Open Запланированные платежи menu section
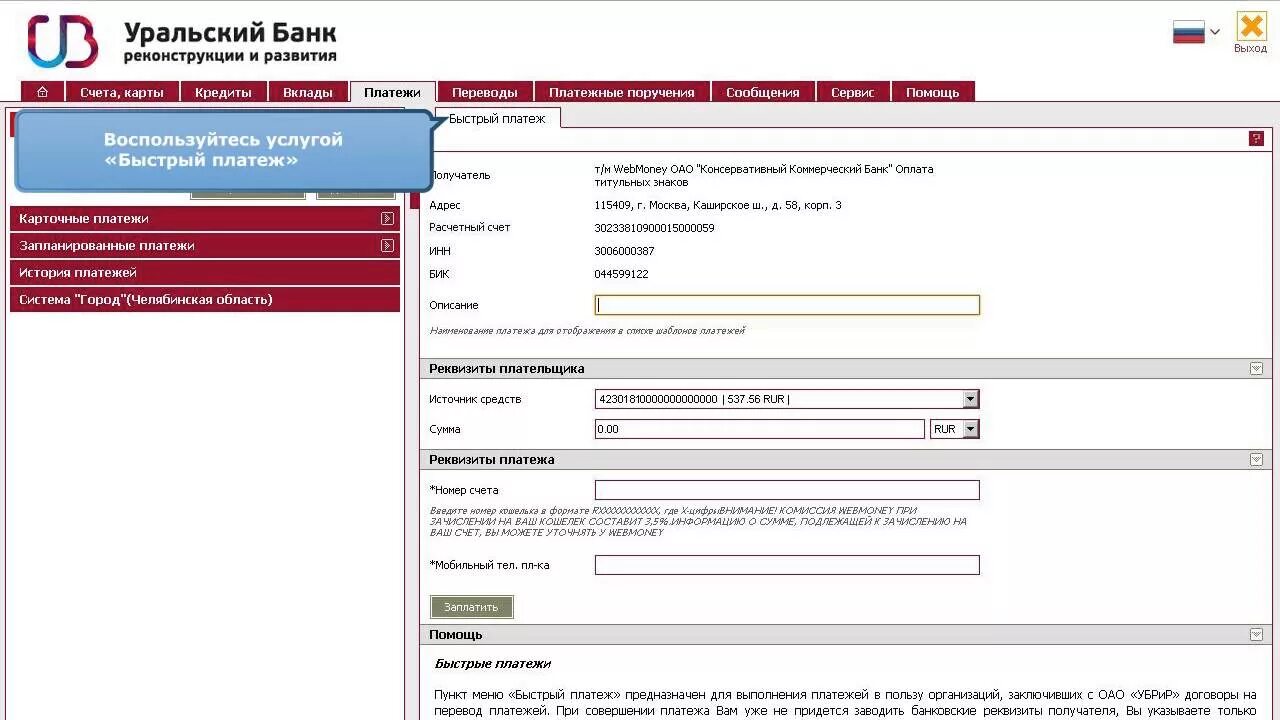The image size is (1280, 720). click(204, 245)
